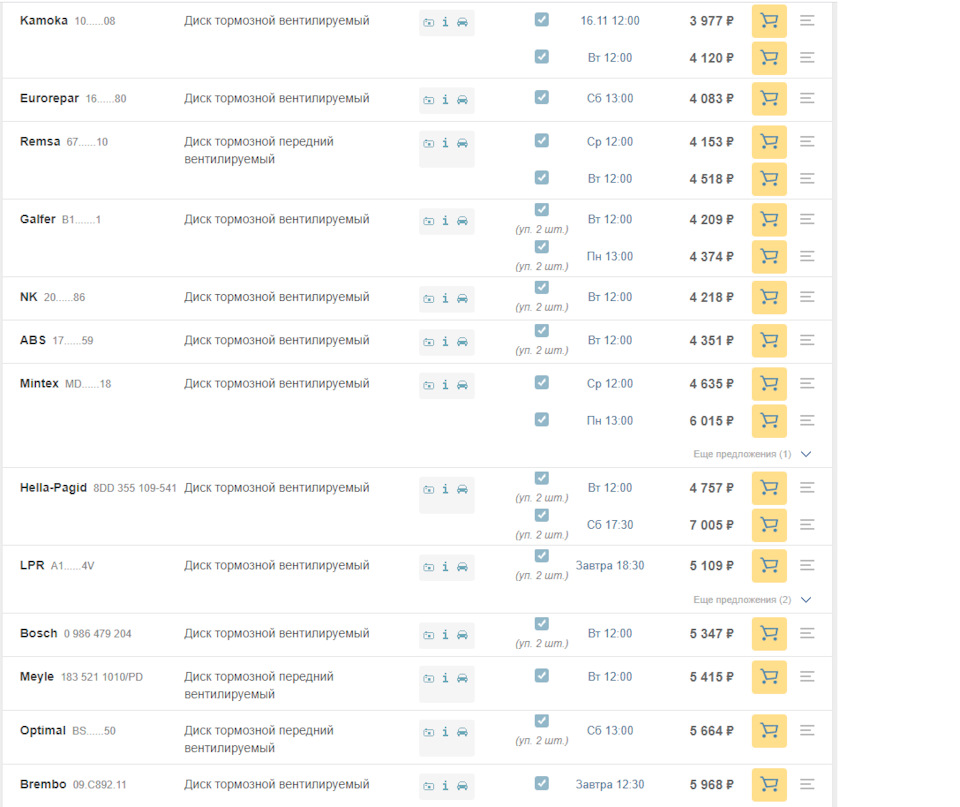Open Meyle 183 521 1010/PD part link
This screenshot has width=960, height=807.
102,677
